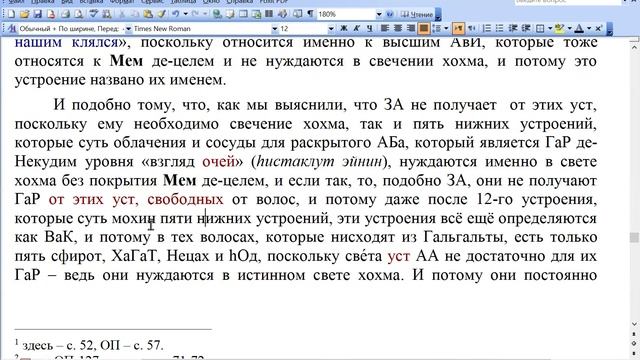Screen dimensions: 640x360
Task: Toggle italic formatting (К)
Action: (x=356, y=28)
